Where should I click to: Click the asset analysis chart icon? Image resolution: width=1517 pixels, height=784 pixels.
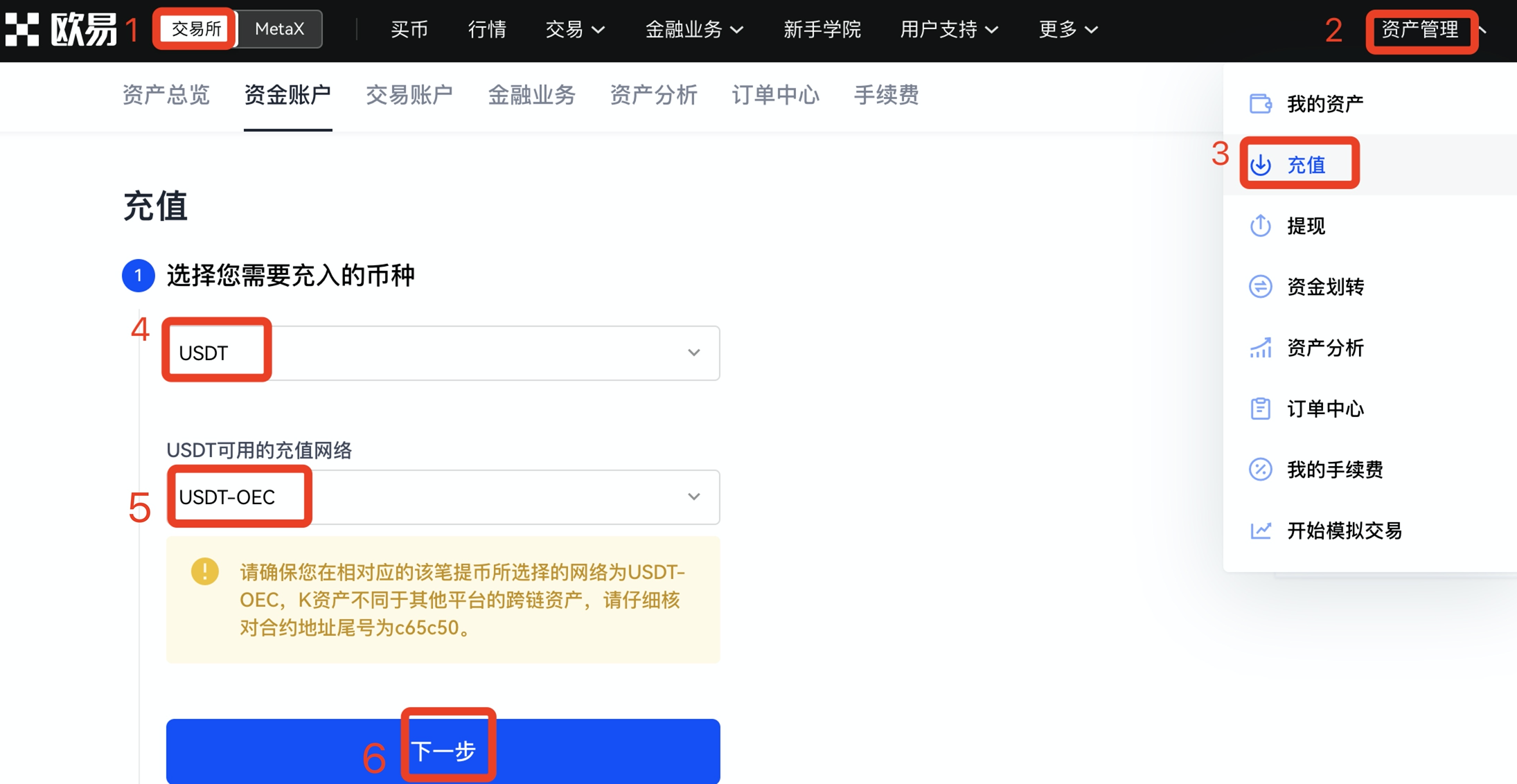(x=1260, y=348)
